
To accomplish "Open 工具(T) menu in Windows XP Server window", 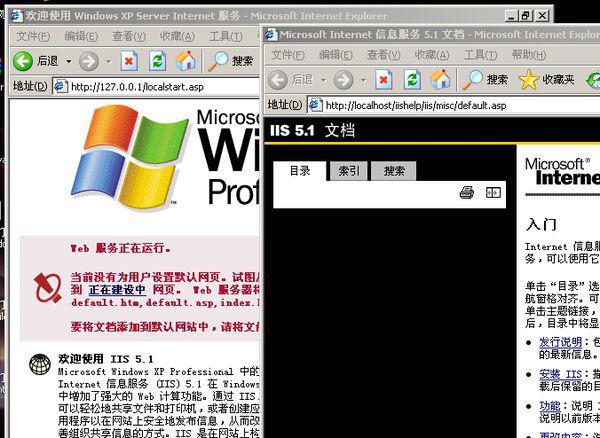I will tap(226, 36).
